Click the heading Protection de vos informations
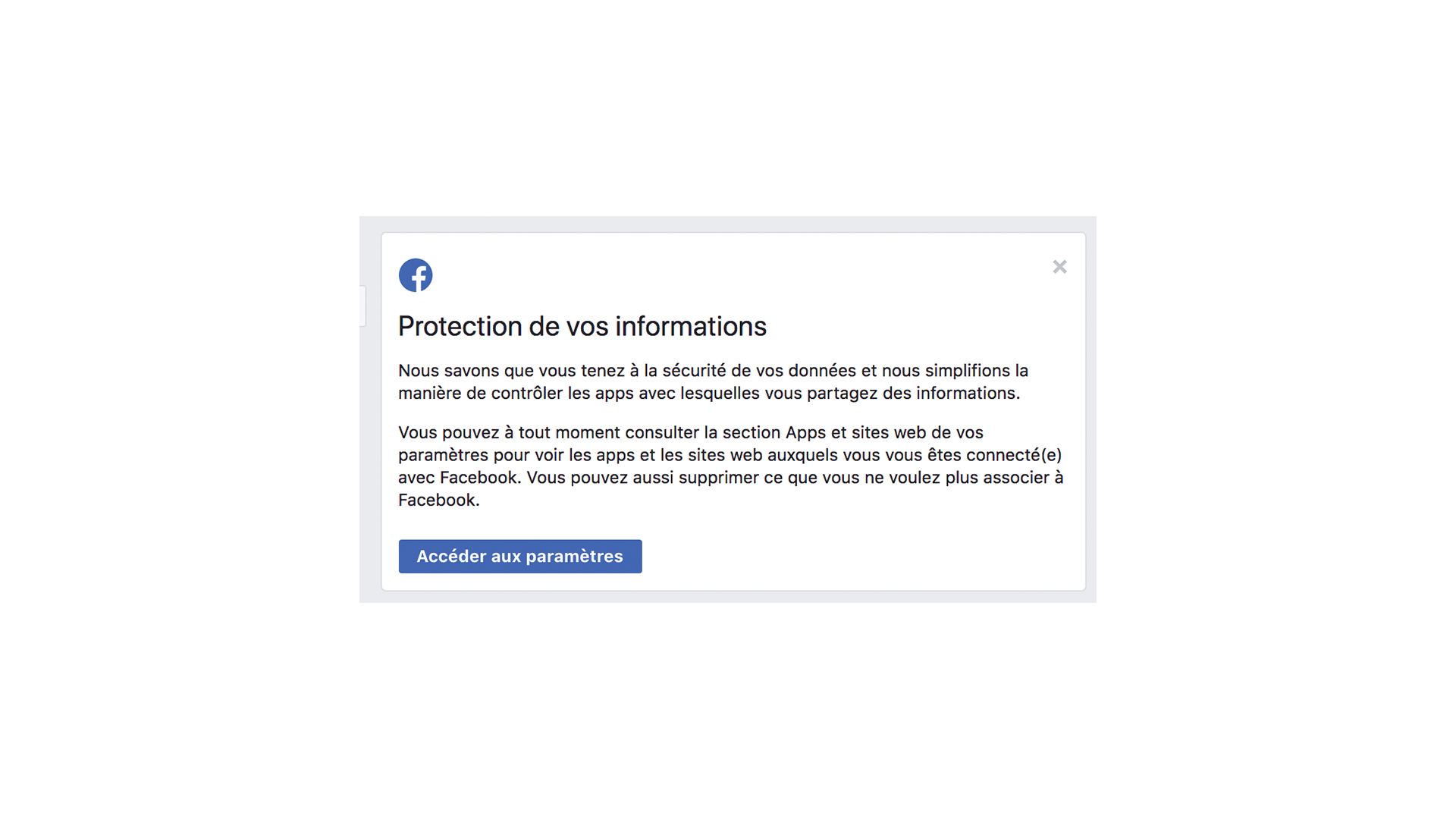Image resolution: width=1456 pixels, height=819 pixels. pyautogui.click(x=582, y=327)
